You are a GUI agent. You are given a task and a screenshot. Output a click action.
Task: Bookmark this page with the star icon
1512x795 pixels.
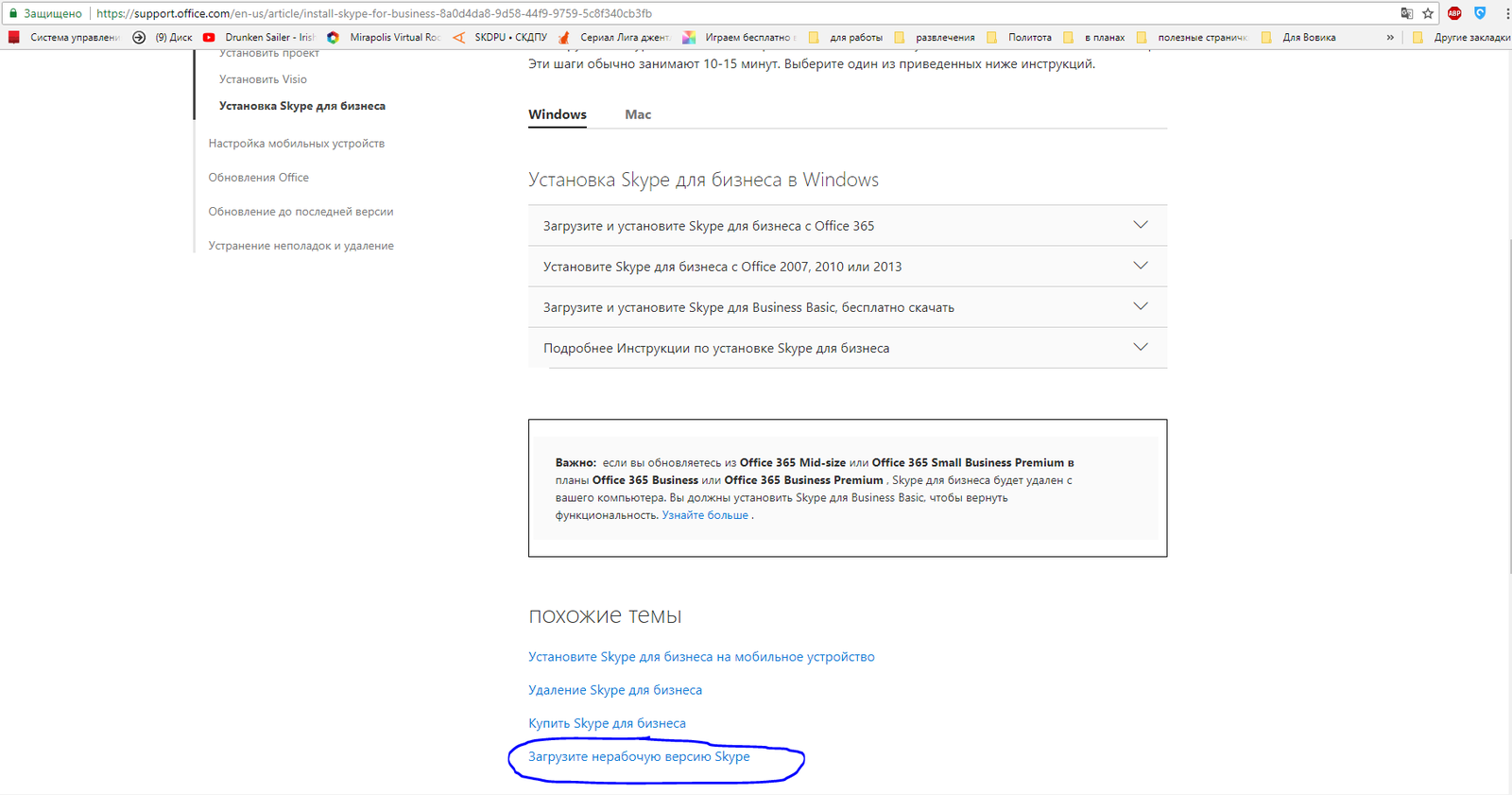[x=1428, y=13]
